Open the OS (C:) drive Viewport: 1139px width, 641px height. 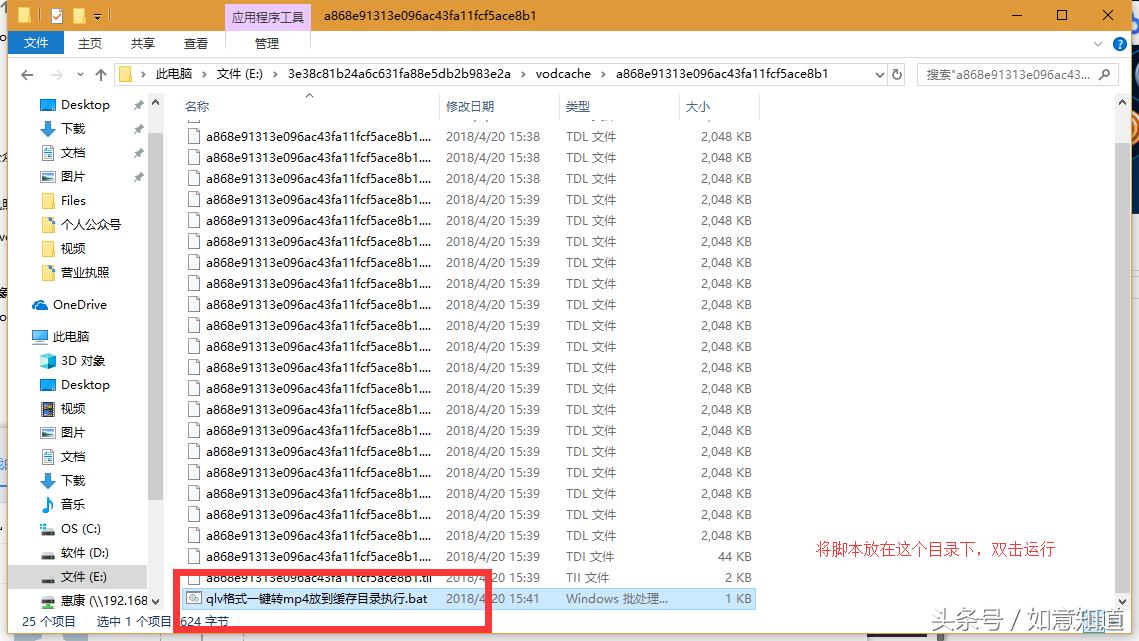click(81, 528)
